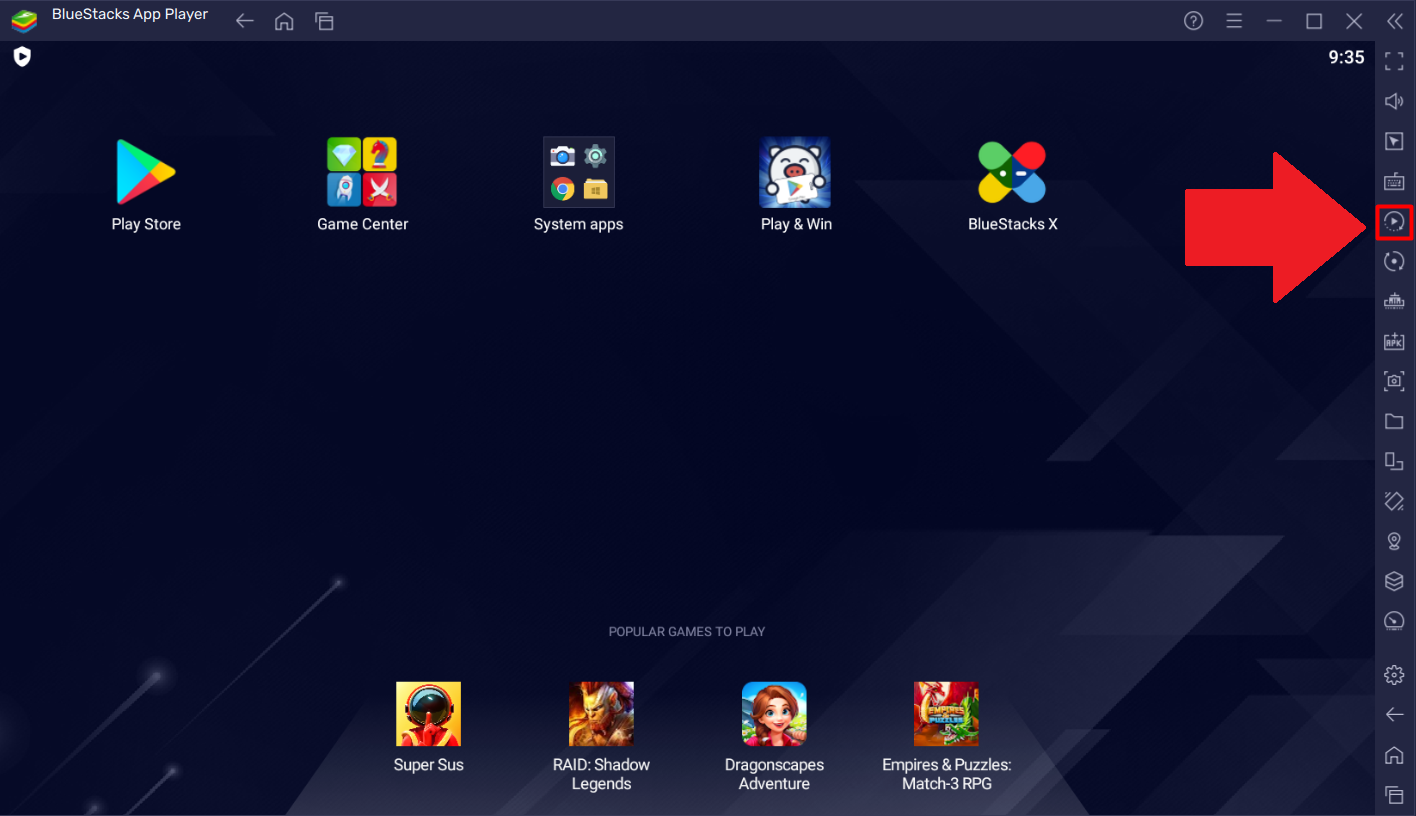Open Game Center
Image resolution: width=1416 pixels, height=816 pixels.
click(362, 173)
